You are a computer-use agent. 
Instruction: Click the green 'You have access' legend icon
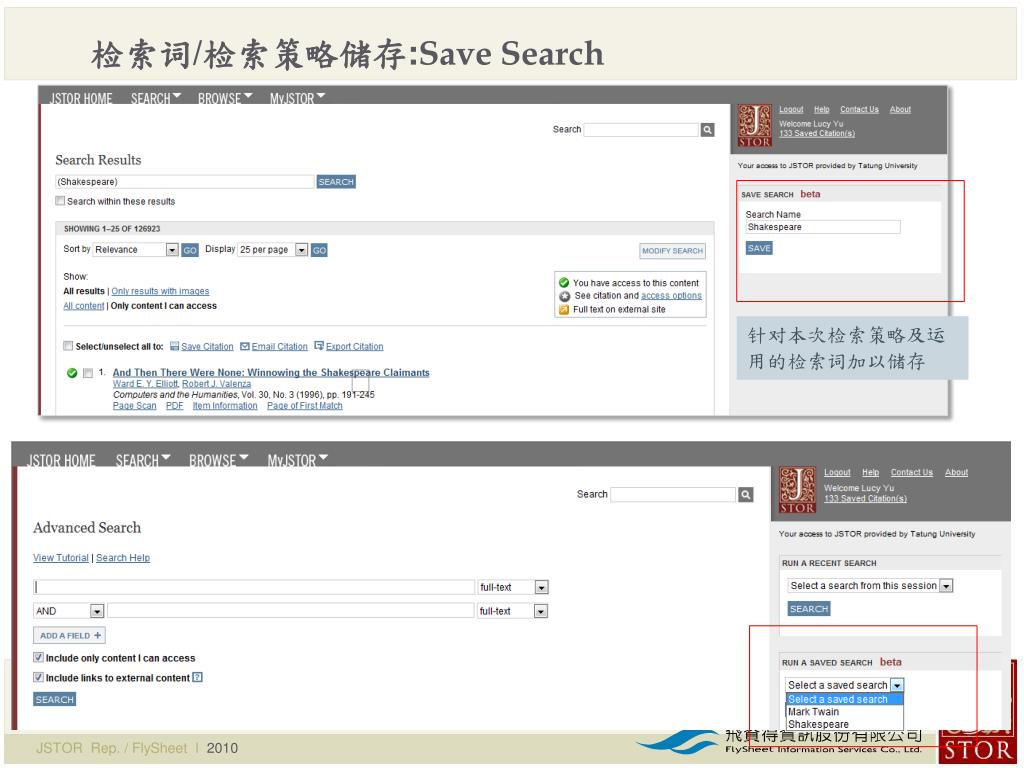pyautogui.click(x=564, y=283)
